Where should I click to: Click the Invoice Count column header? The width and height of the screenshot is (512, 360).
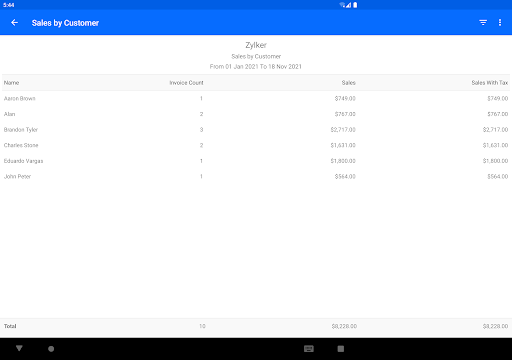tap(186, 83)
